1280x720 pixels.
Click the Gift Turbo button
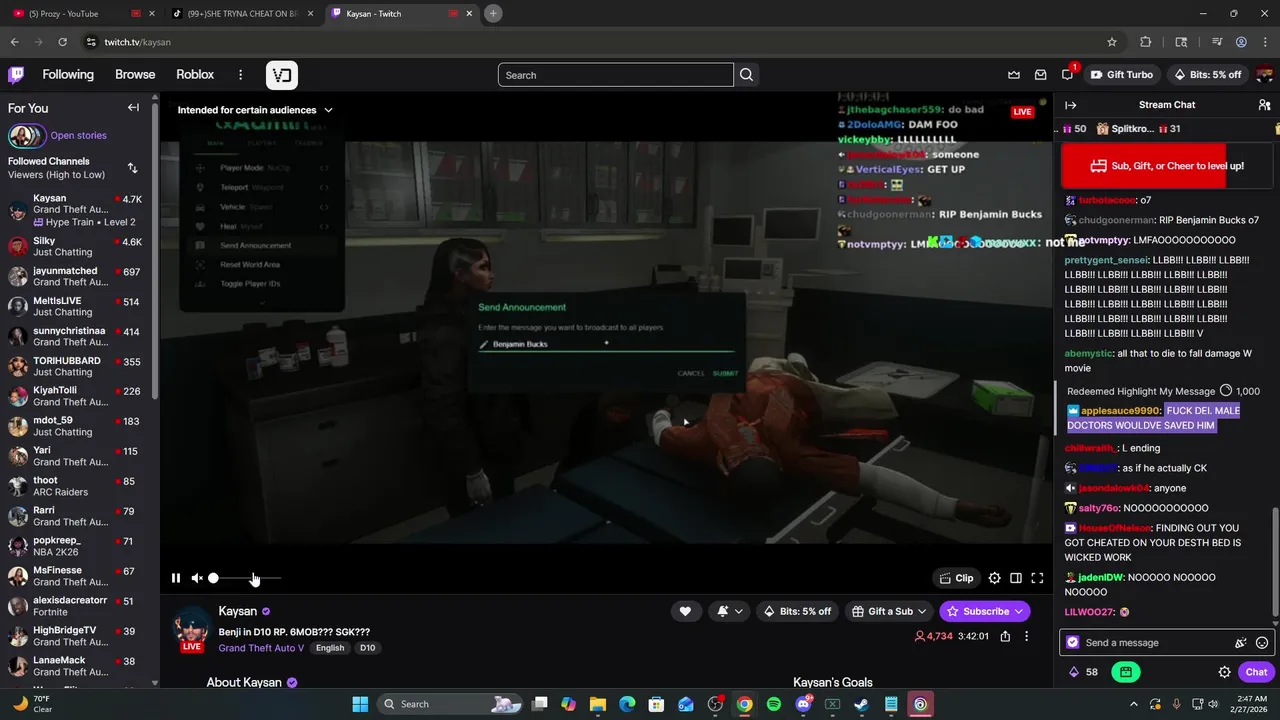1122,75
